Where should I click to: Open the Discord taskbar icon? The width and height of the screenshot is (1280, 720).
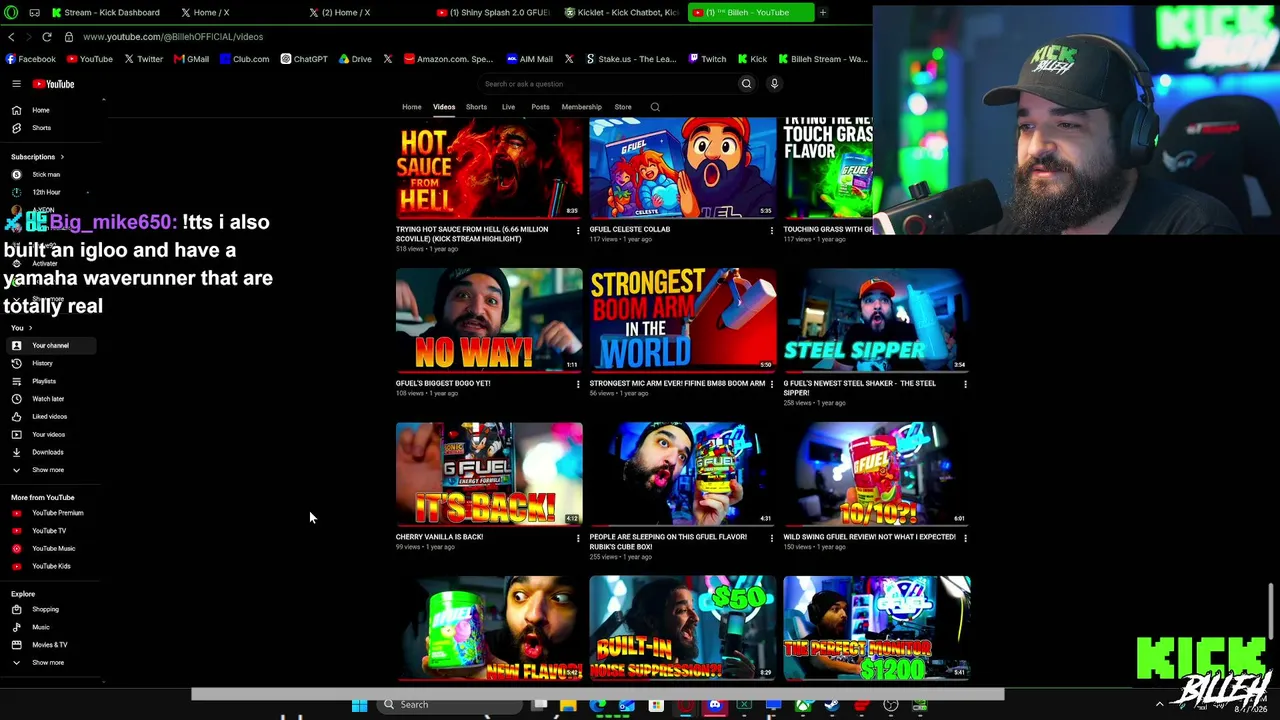click(714, 705)
